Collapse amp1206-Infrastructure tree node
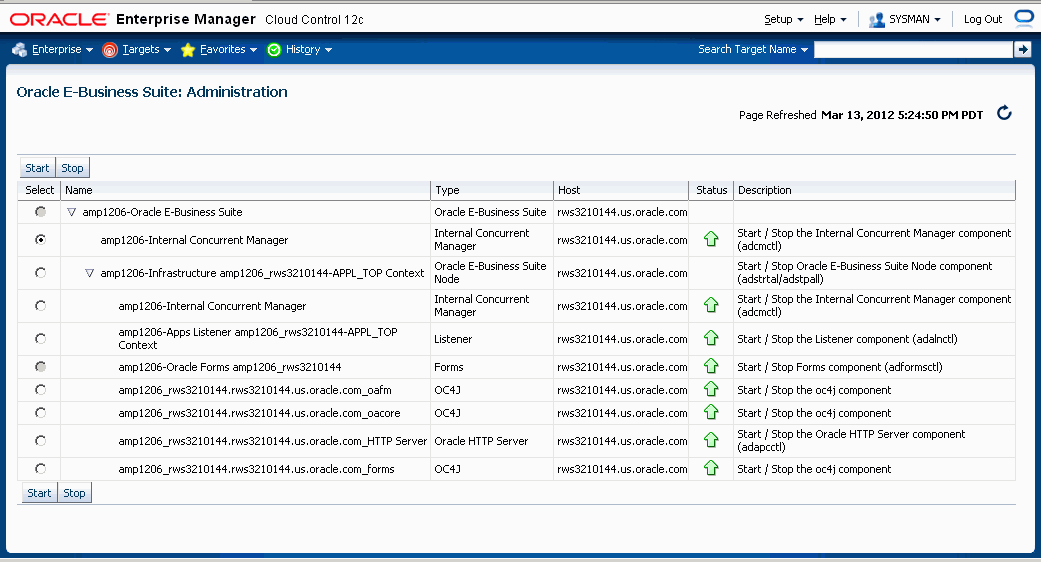Screen dimensions: 1041x562 click(x=90, y=273)
